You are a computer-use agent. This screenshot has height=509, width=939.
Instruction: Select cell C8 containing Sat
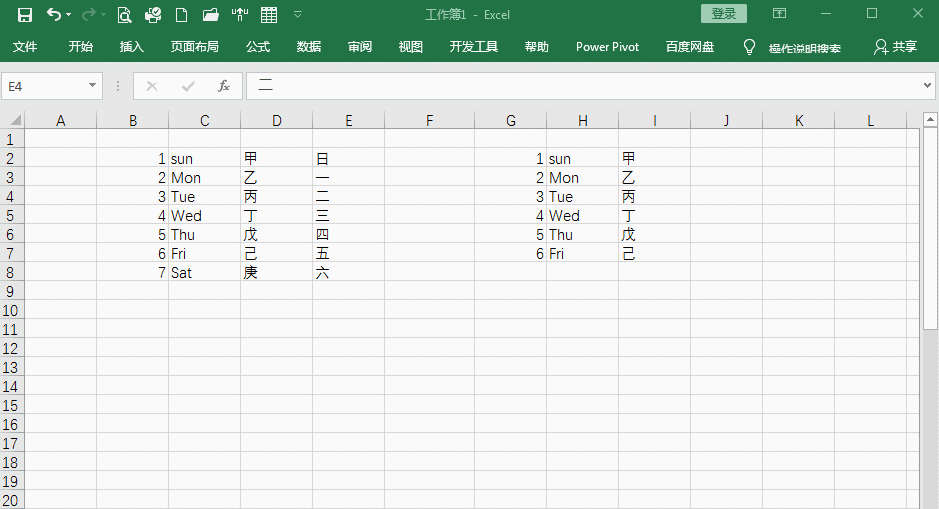(205, 272)
